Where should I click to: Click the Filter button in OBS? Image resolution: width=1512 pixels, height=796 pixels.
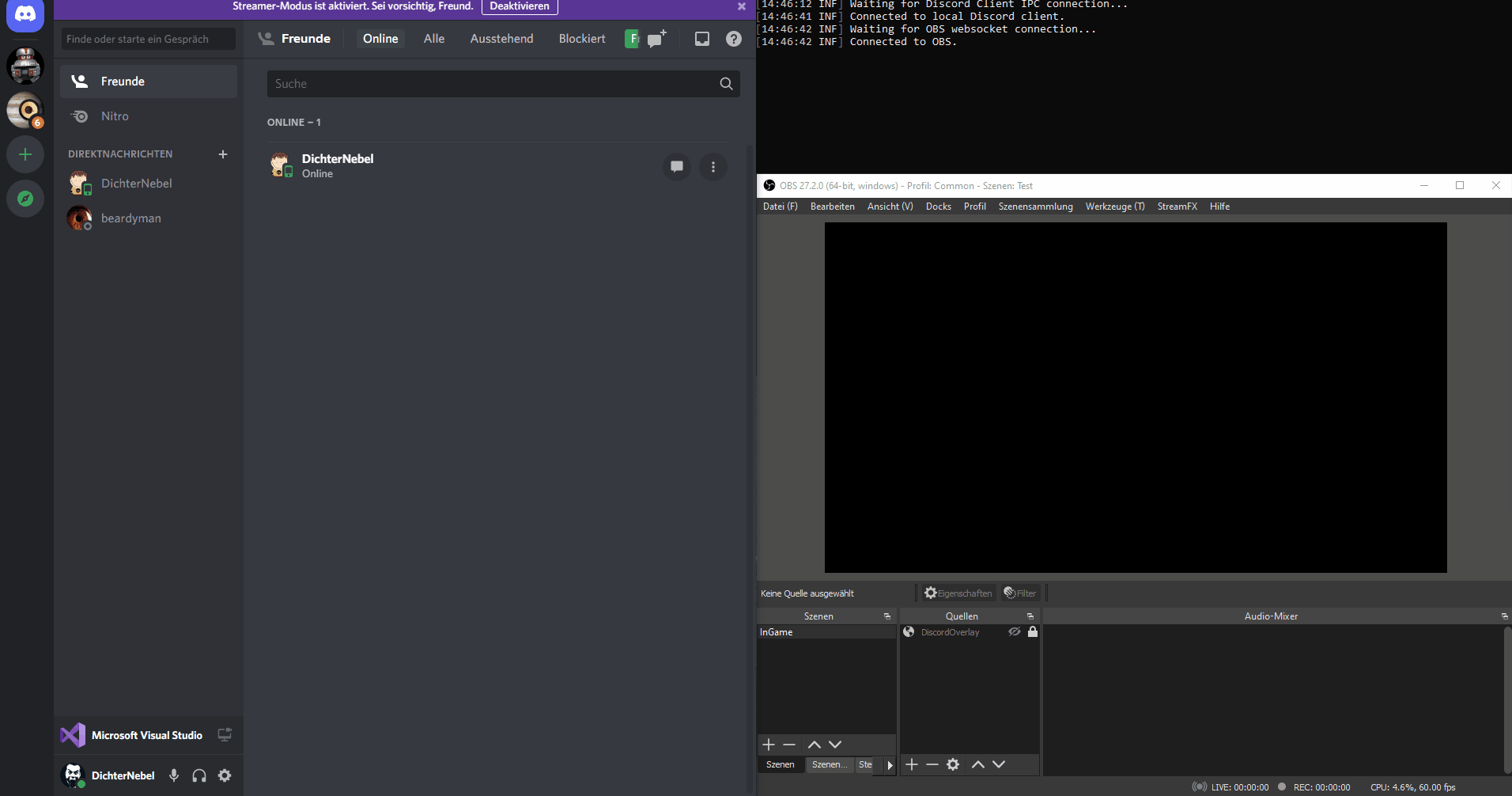click(1020, 593)
